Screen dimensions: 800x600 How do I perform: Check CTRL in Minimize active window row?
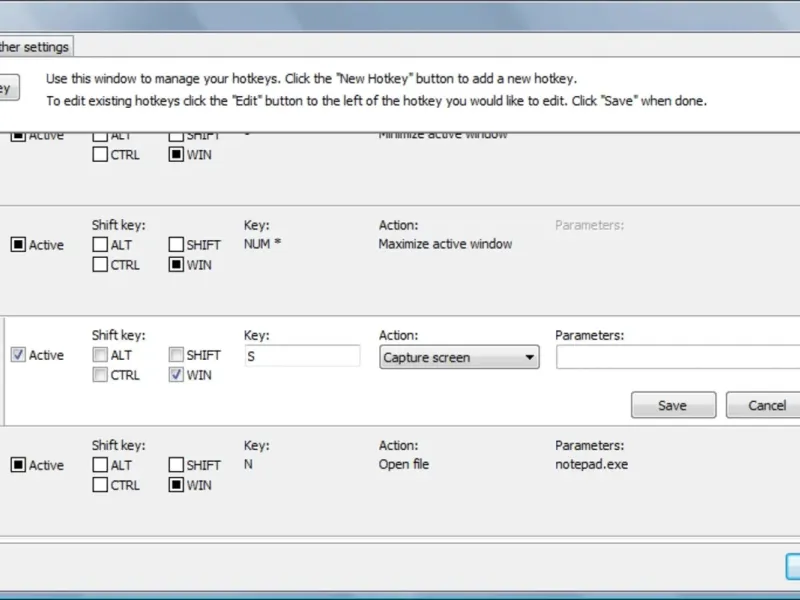pyautogui.click(x=100, y=155)
